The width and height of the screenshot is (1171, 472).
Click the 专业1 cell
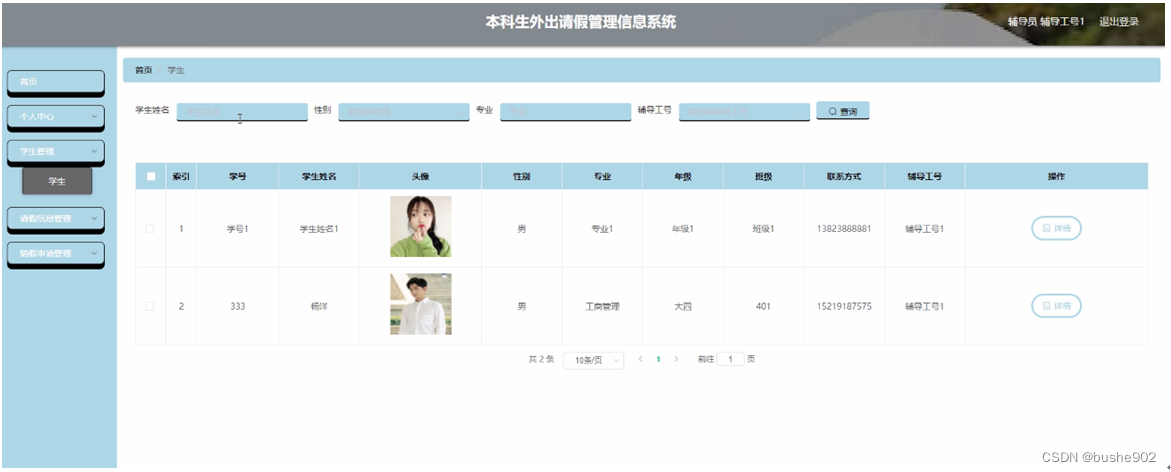click(x=602, y=229)
